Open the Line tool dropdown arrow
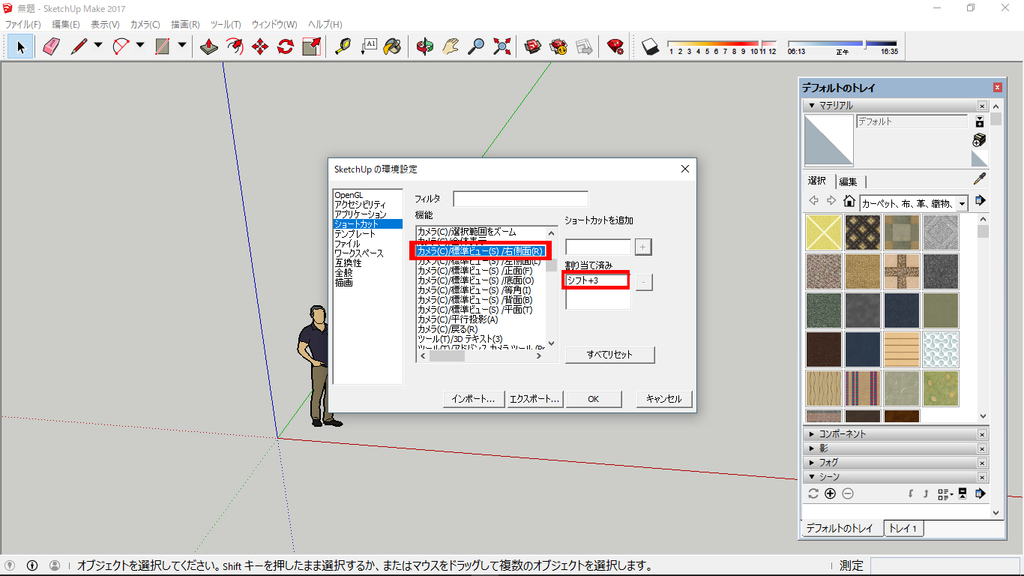The width and height of the screenshot is (1024, 576). click(x=98, y=47)
